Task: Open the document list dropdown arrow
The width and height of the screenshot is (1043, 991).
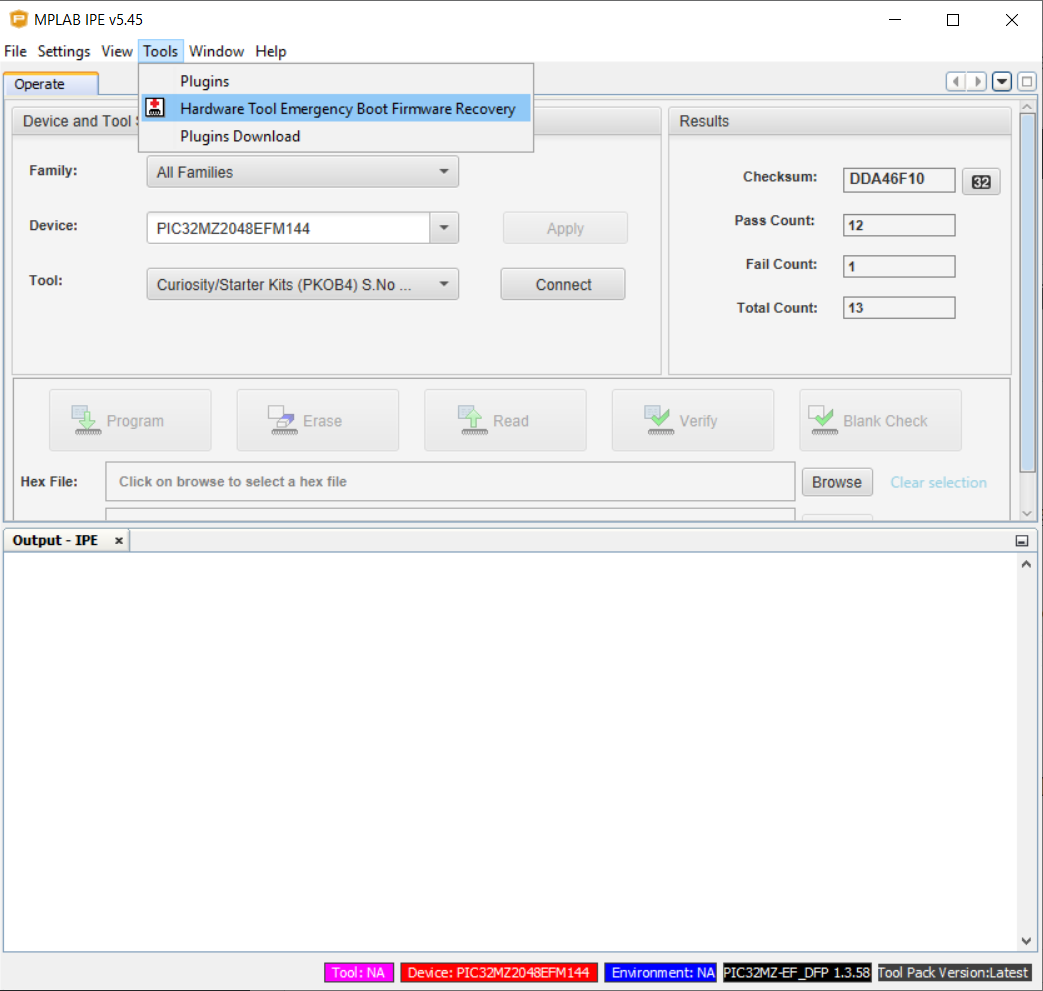Action: 1002,82
